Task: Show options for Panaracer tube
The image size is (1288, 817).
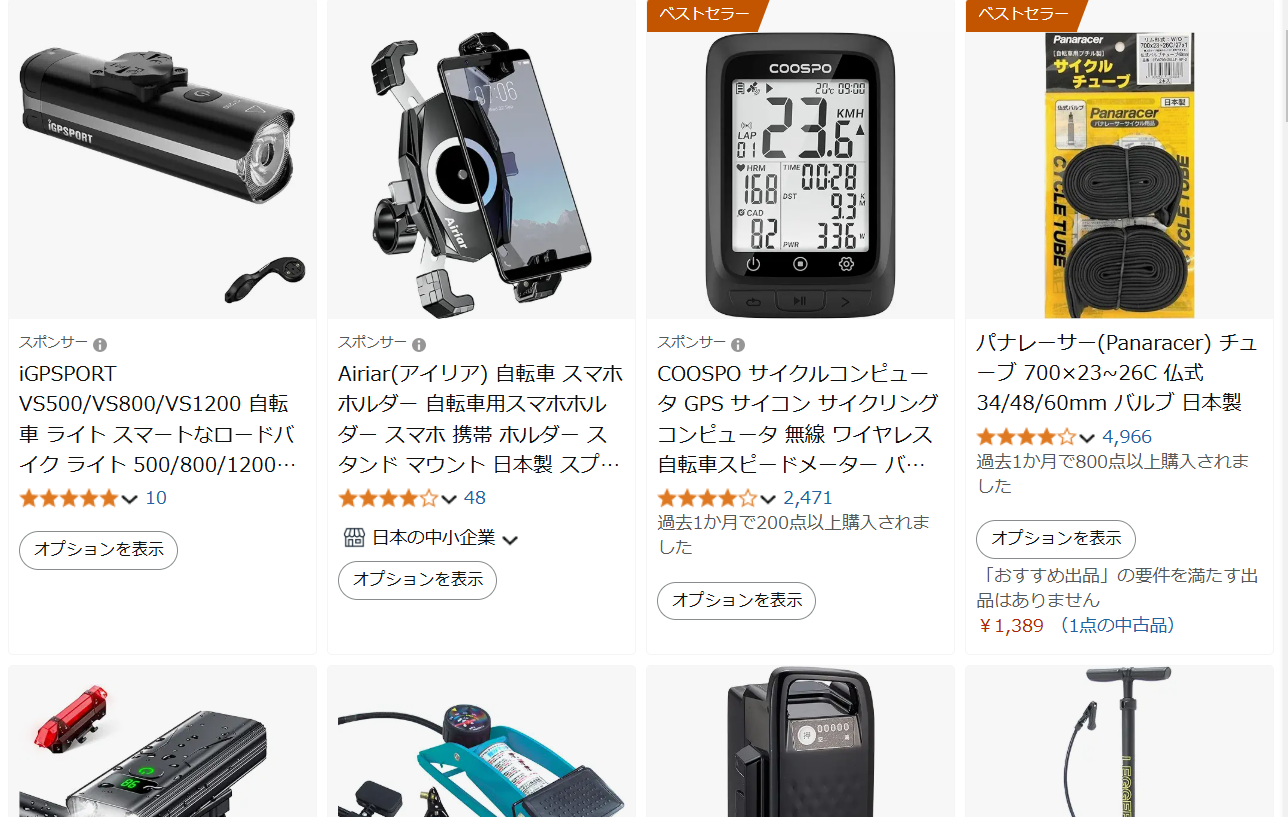Action: pyautogui.click(x=1056, y=539)
